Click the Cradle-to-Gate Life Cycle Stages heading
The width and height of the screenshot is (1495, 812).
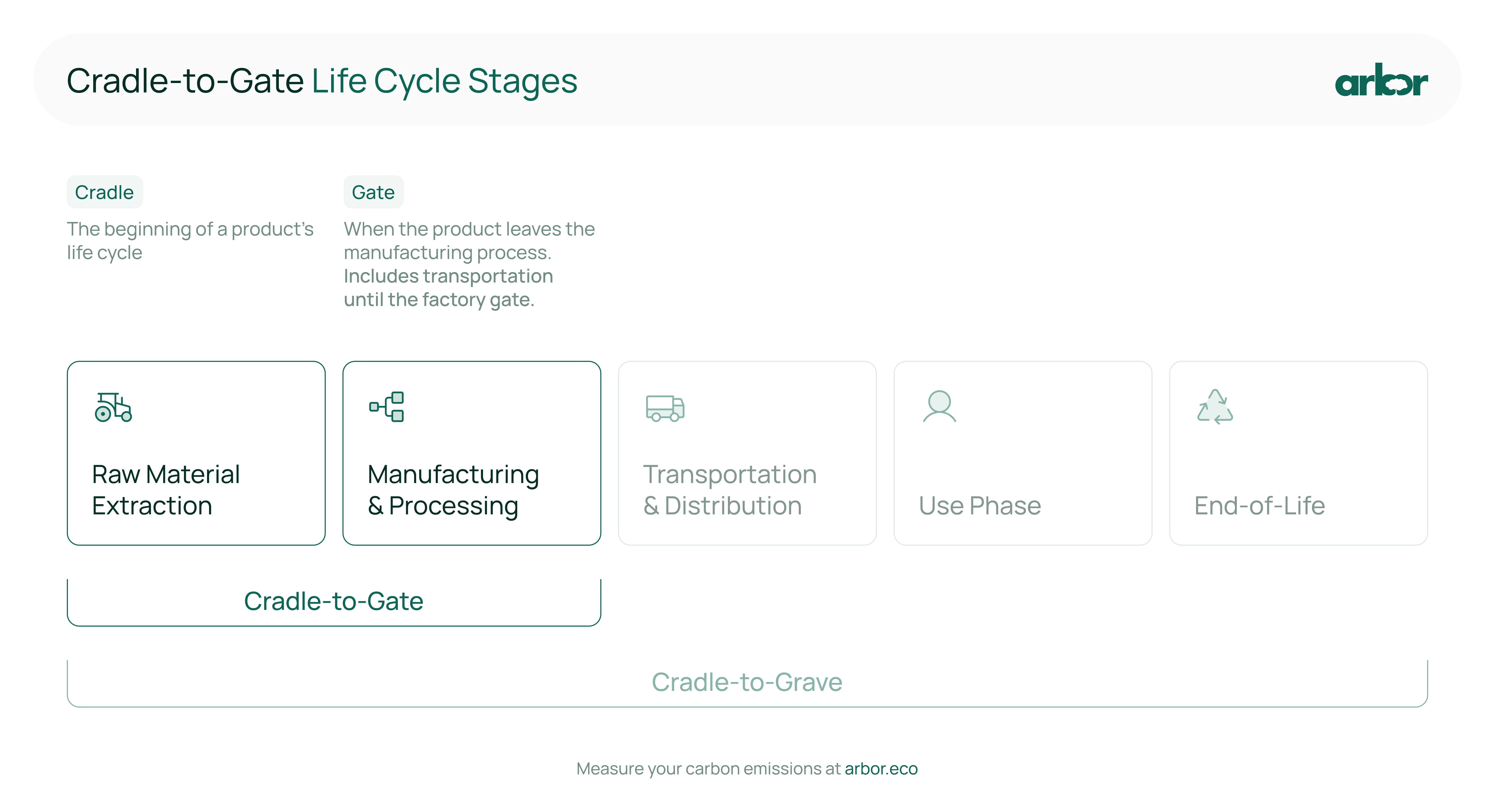[322, 81]
